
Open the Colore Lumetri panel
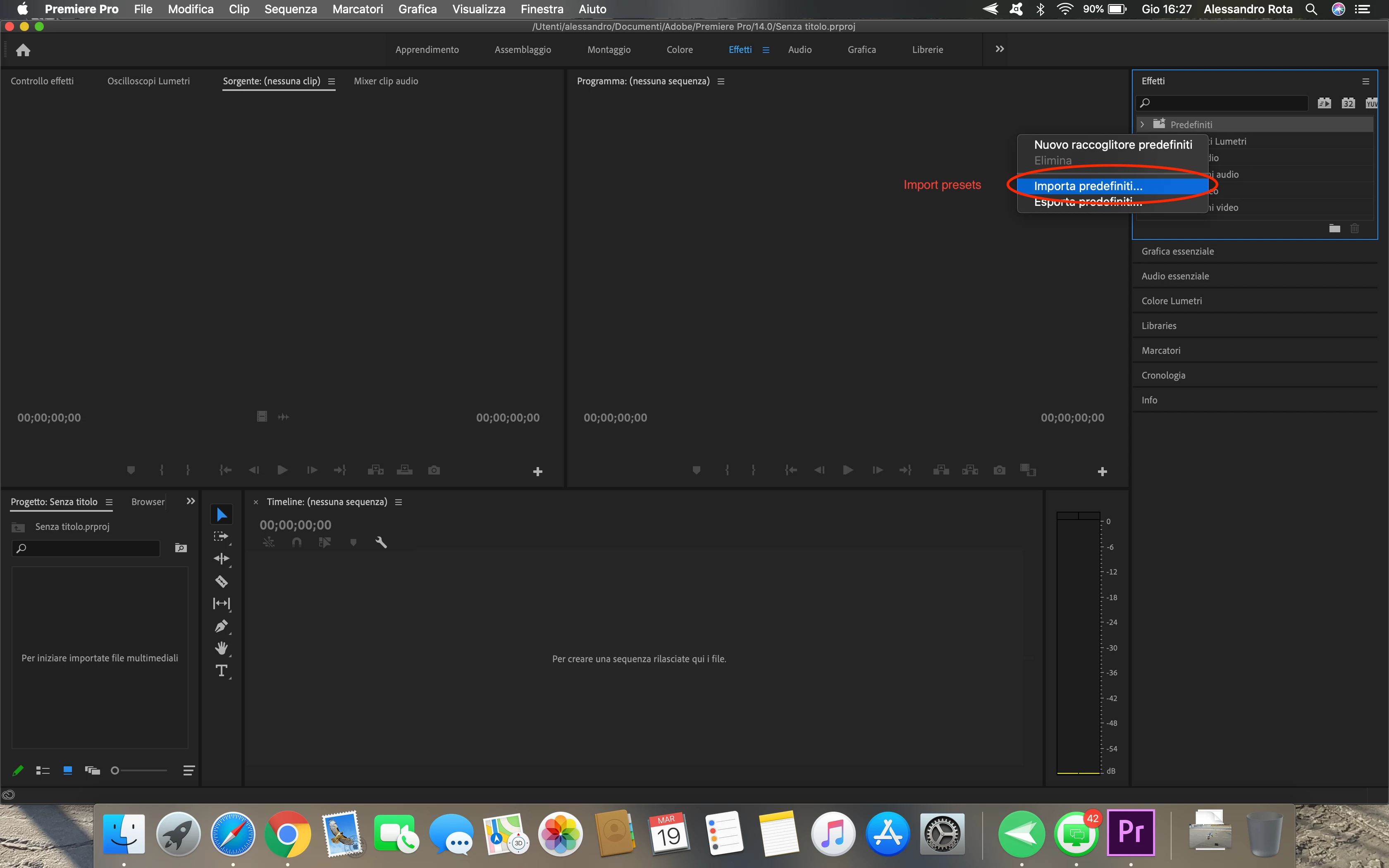pyautogui.click(x=1172, y=301)
